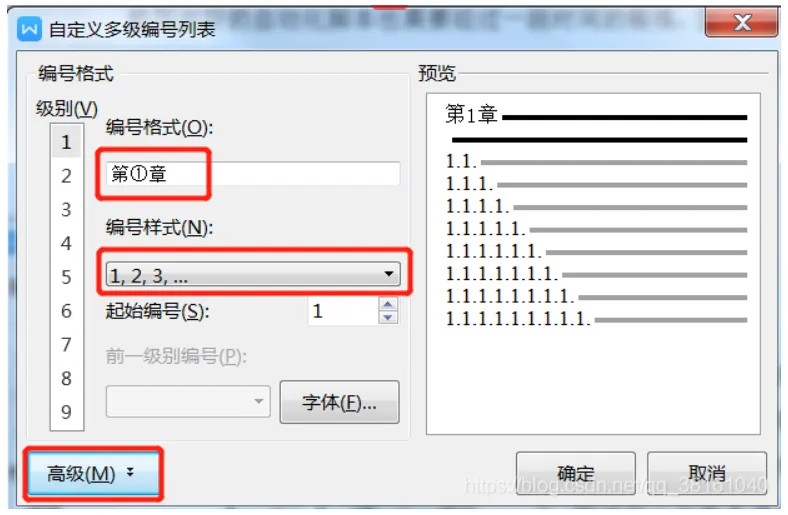
Task: Increase 起始编号 with the up arrow
Action: coord(388,304)
